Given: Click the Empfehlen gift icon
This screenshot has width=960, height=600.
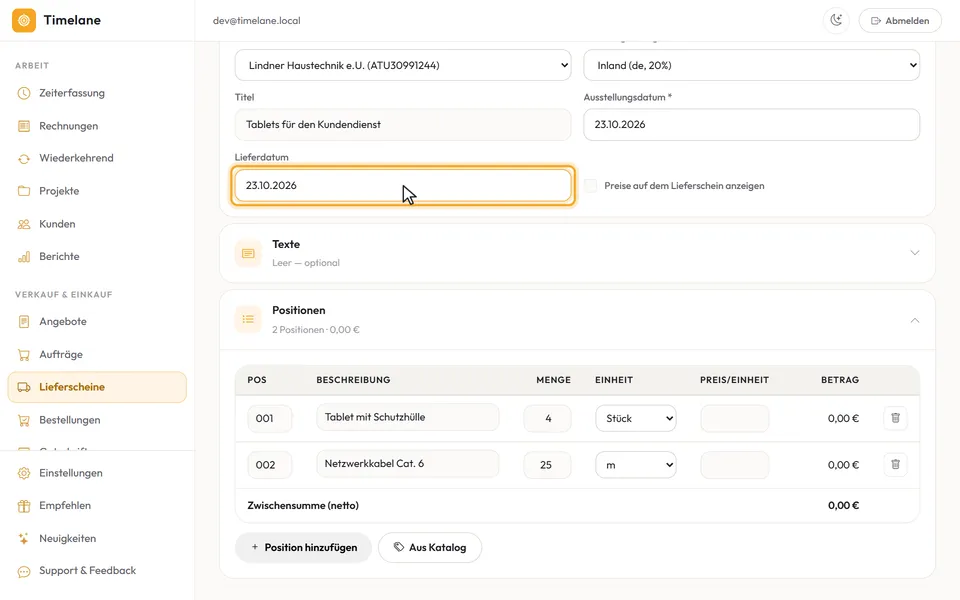Looking at the screenshot, I should pyautogui.click(x=24, y=506).
